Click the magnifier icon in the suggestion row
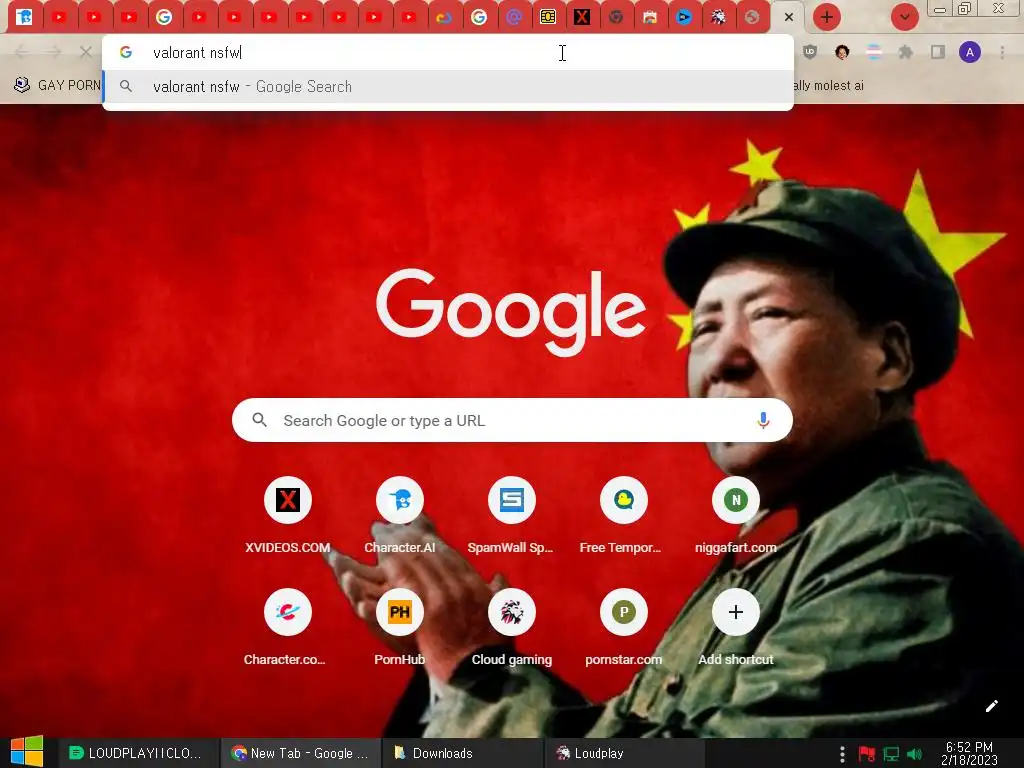 click(x=126, y=86)
